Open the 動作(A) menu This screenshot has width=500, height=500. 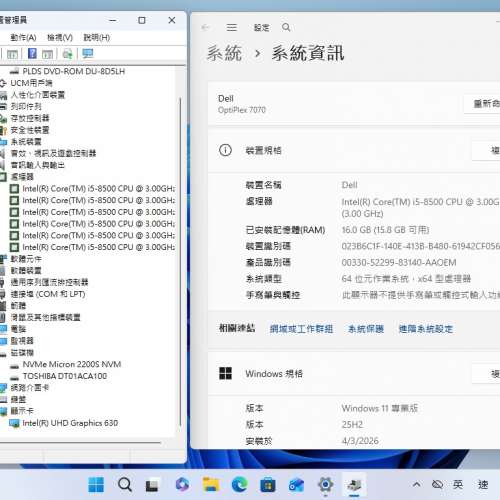click(23, 38)
